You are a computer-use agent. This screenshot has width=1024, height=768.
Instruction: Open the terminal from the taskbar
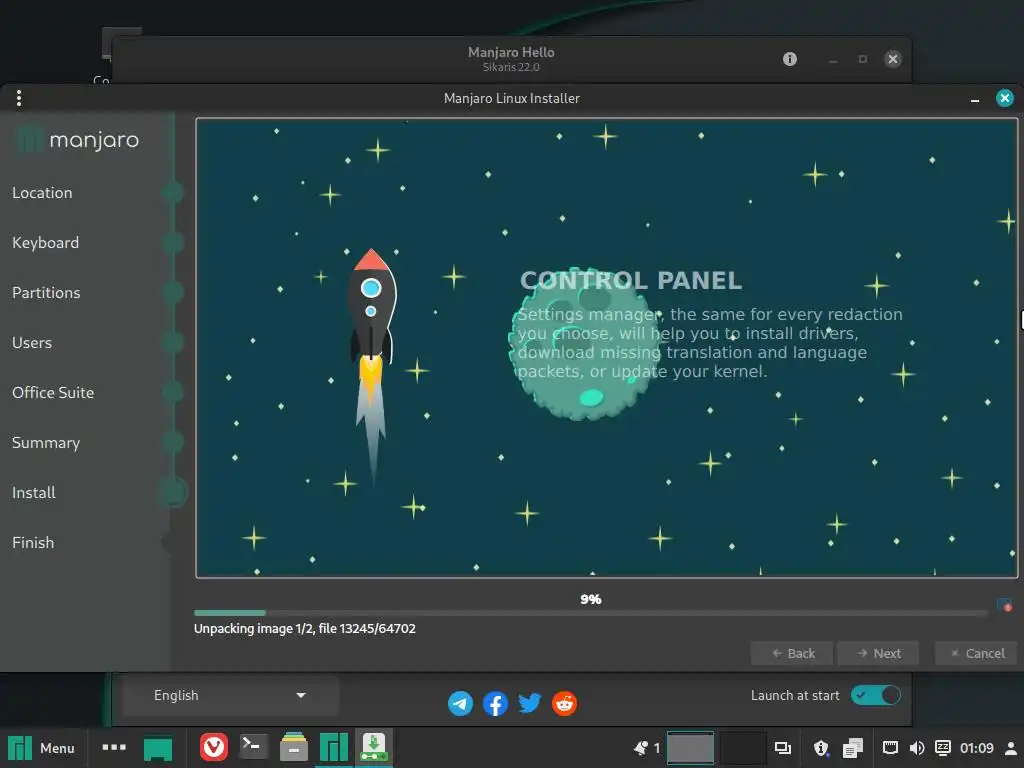(x=253, y=747)
